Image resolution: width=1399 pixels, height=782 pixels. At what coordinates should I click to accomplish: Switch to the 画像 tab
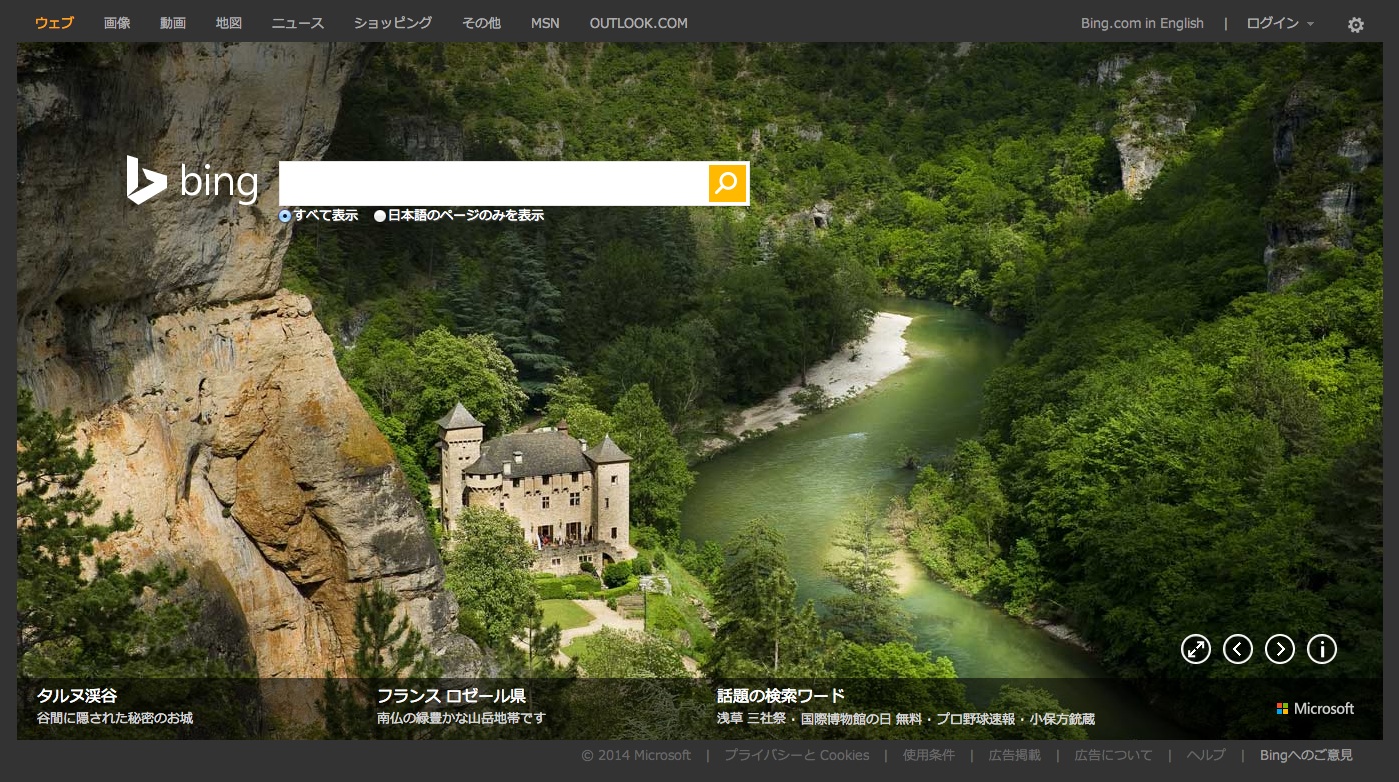coord(117,23)
